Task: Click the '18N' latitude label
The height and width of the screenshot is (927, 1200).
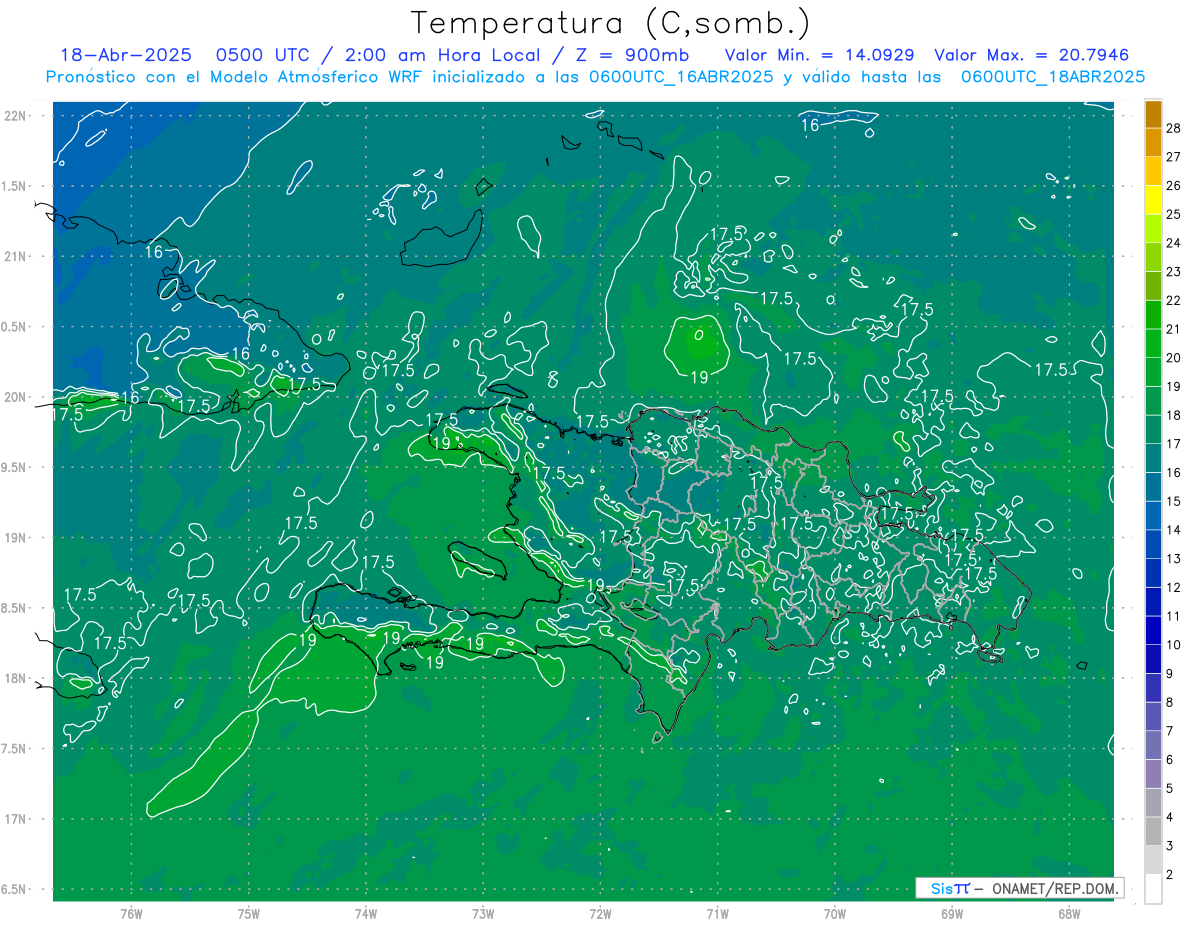Action: [15, 678]
